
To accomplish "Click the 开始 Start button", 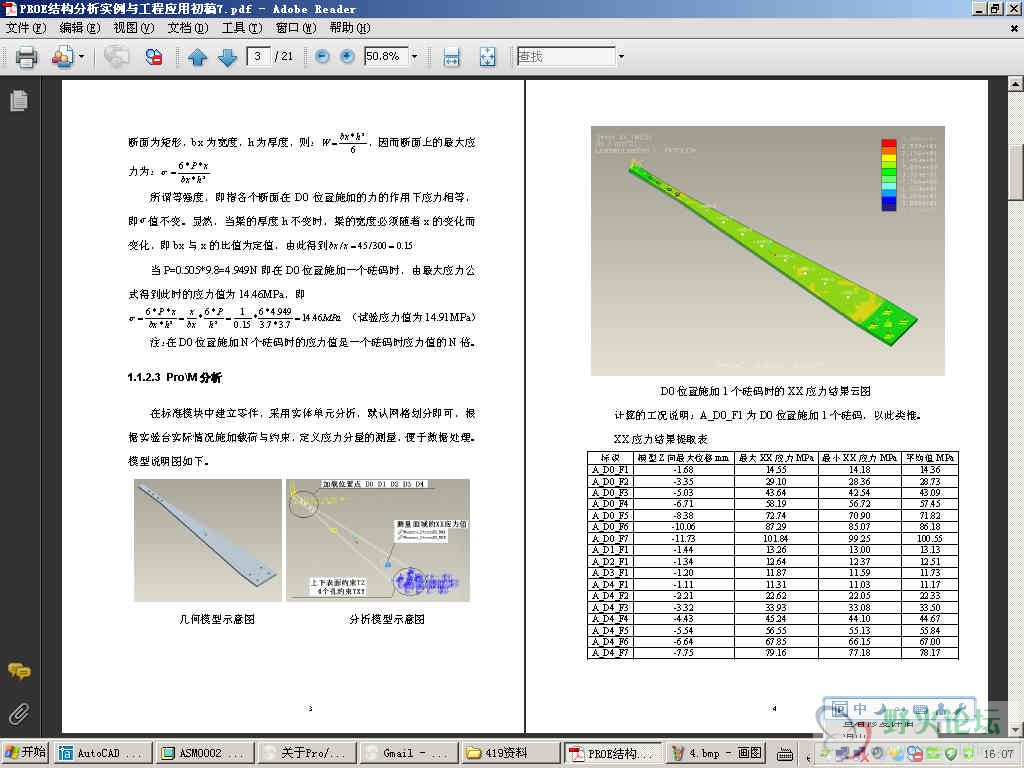I will pos(25,753).
